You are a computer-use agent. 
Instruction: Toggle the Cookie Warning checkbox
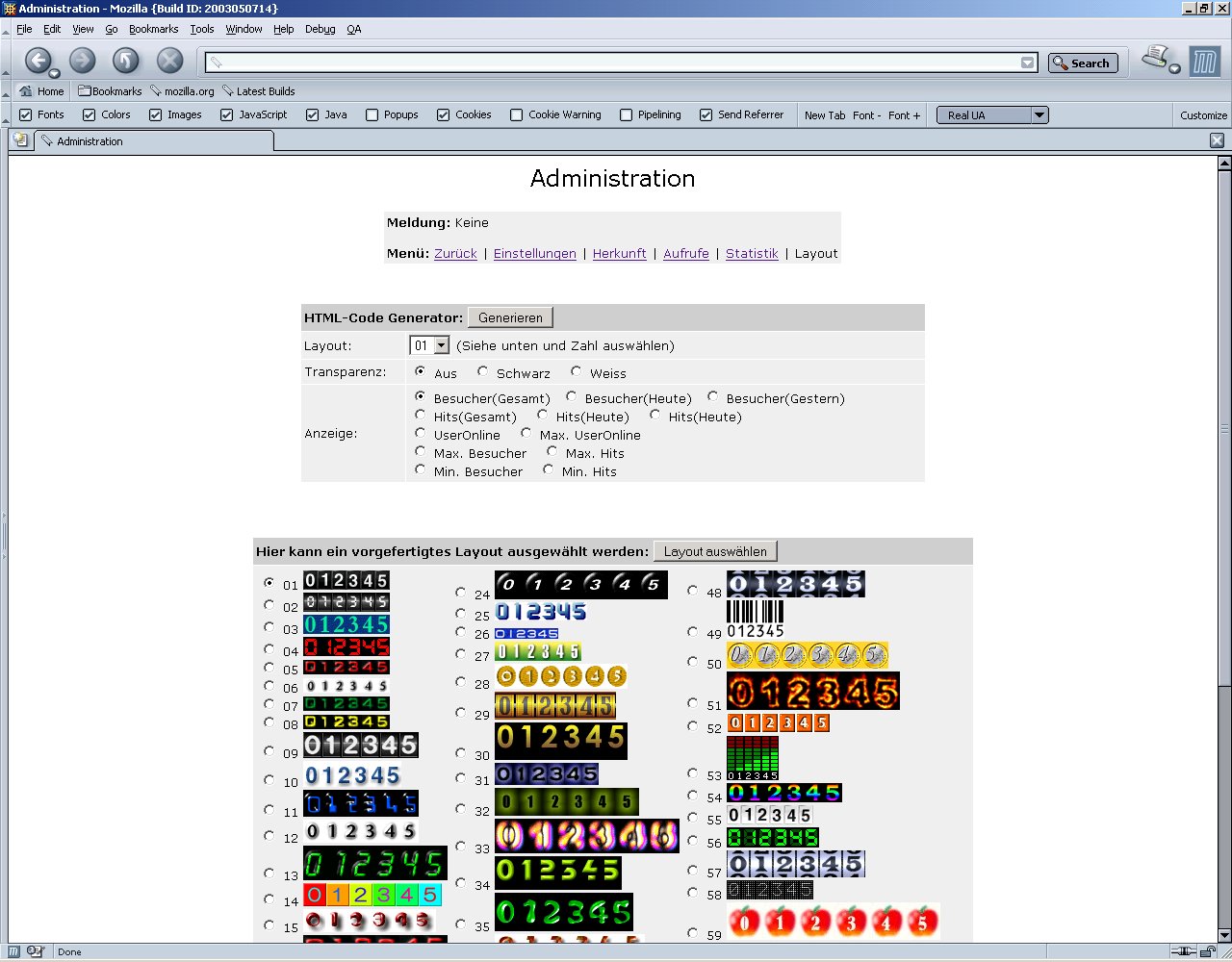[x=517, y=114]
